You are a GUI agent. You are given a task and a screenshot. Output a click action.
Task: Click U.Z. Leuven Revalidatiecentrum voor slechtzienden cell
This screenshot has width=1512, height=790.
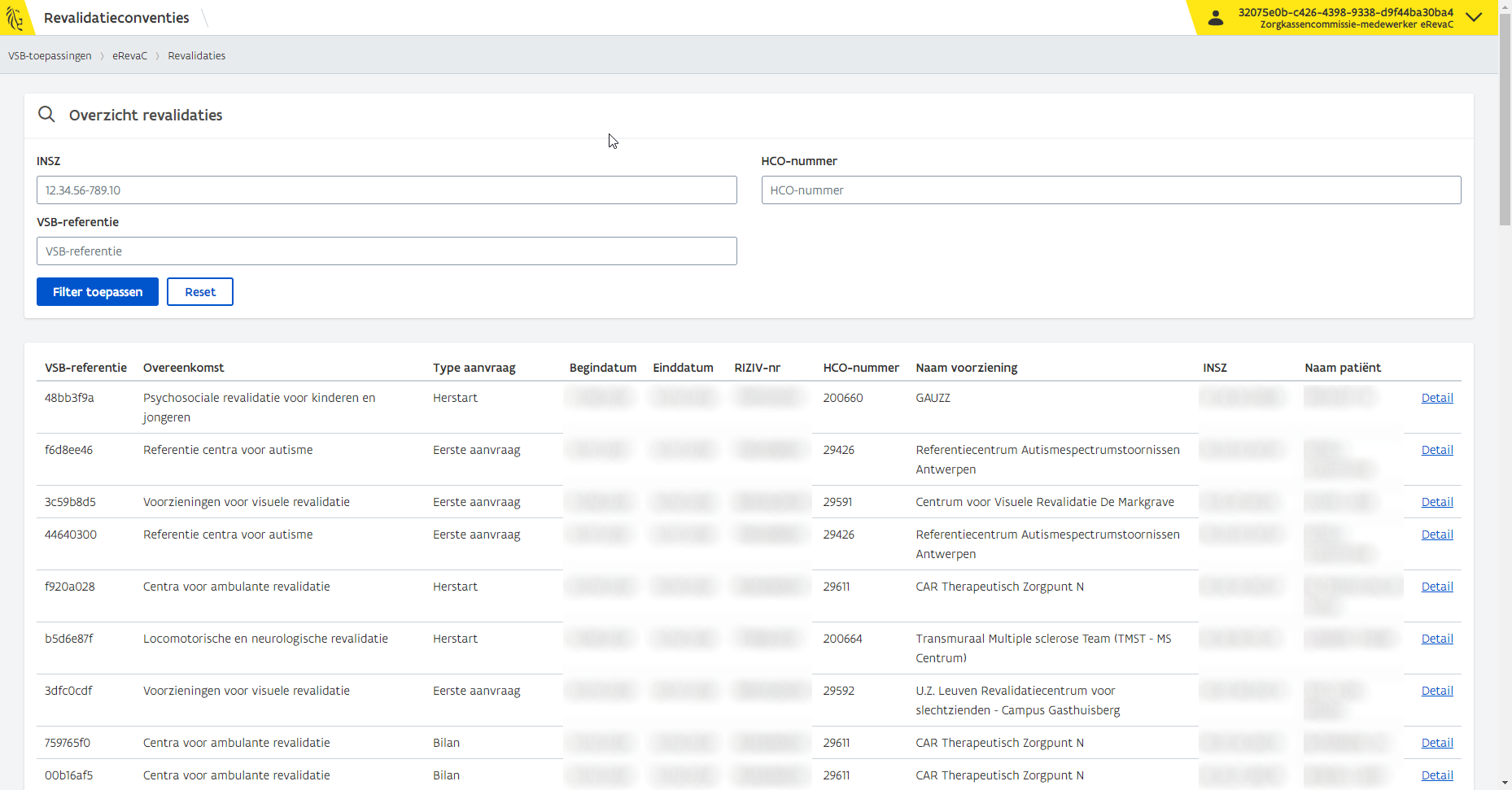coord(1018,701)
